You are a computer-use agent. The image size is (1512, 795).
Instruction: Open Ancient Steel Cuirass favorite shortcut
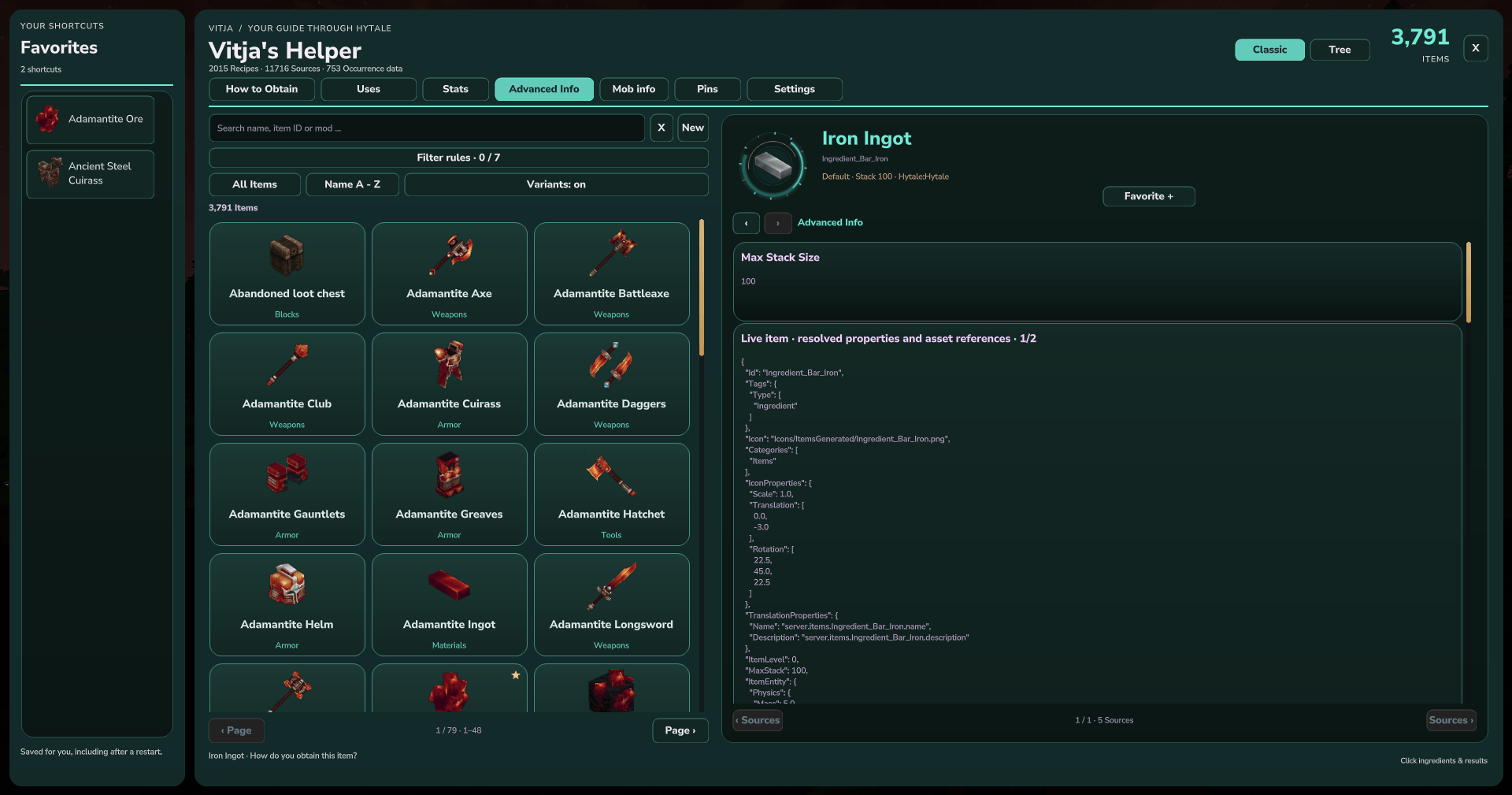(x=90, y=173)
